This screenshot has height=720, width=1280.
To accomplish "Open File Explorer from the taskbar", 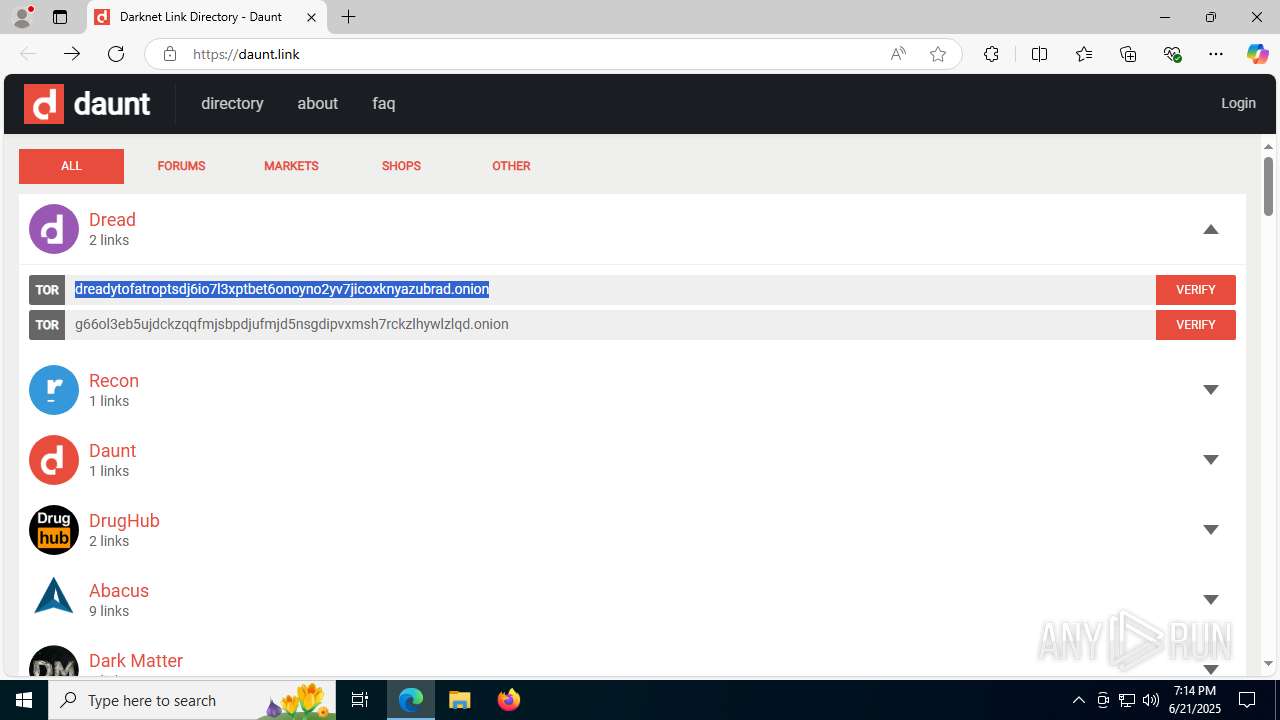I will click(459, 700).
